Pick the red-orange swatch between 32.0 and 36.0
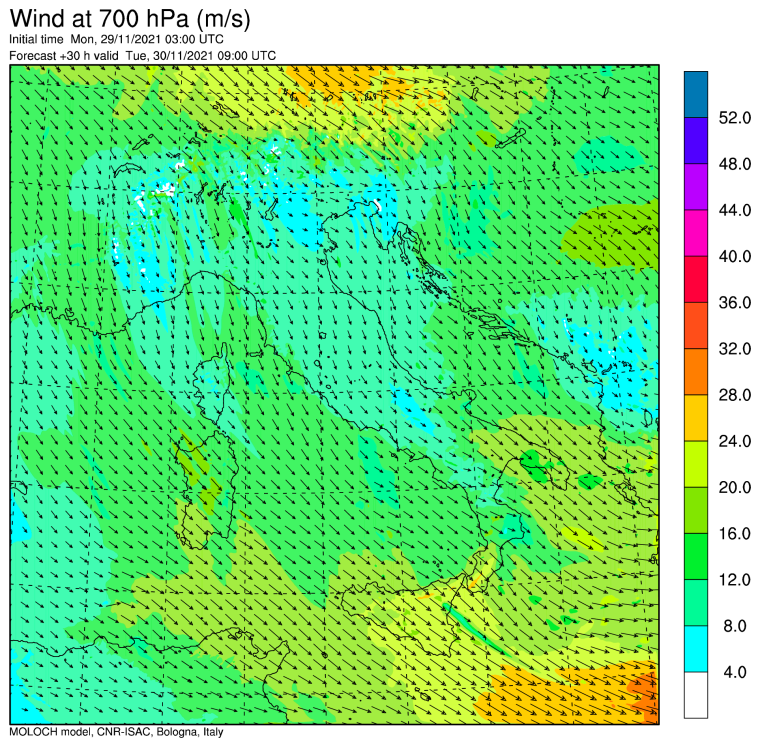The height and width of the screenshot is (747, 760). click(696, 326)
